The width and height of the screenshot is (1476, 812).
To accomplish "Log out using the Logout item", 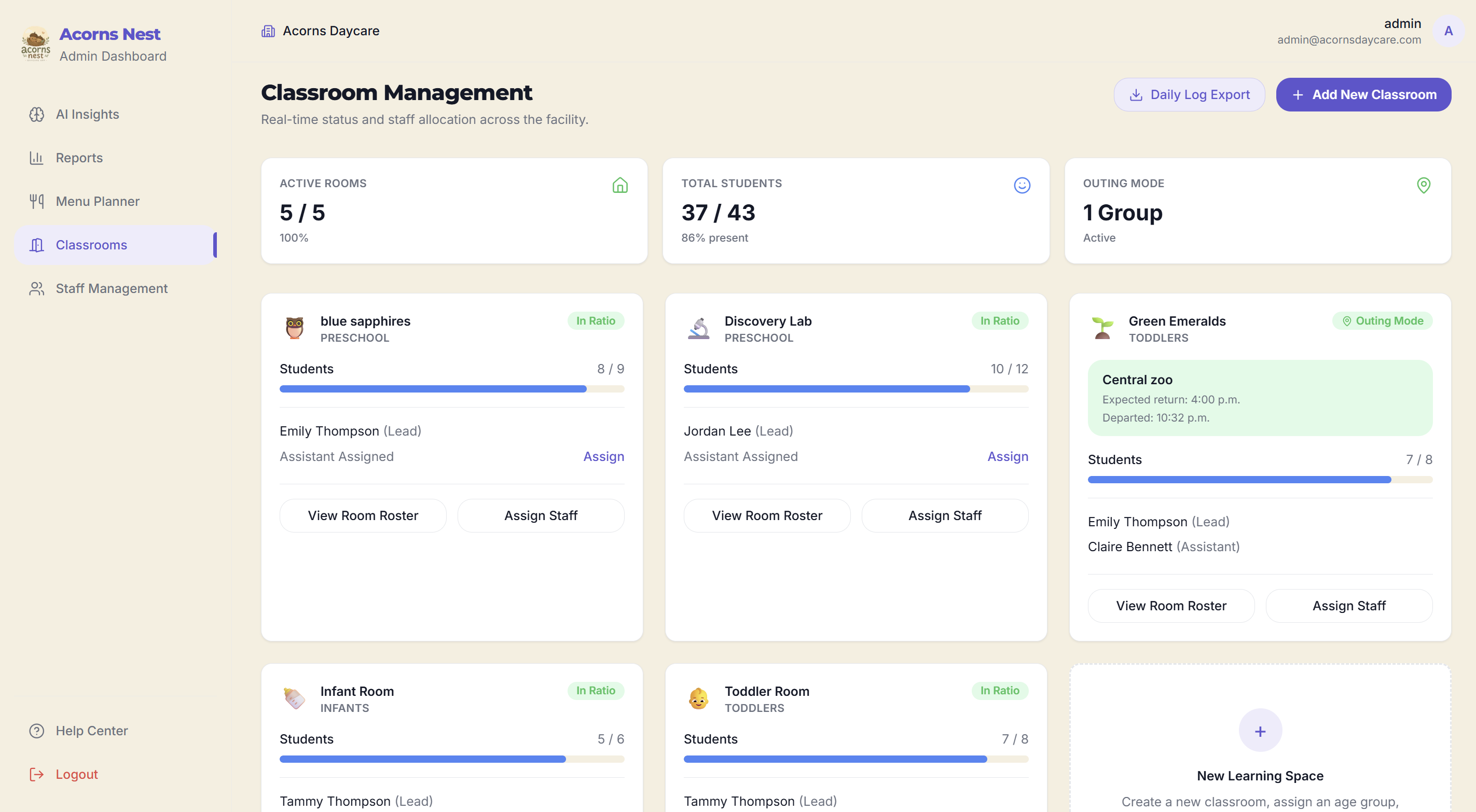I will (116, 774).
